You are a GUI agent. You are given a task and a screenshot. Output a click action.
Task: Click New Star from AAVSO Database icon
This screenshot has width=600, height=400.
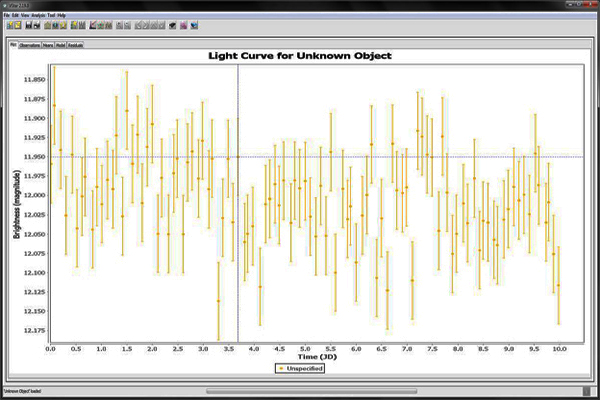(x=9, y=25)
